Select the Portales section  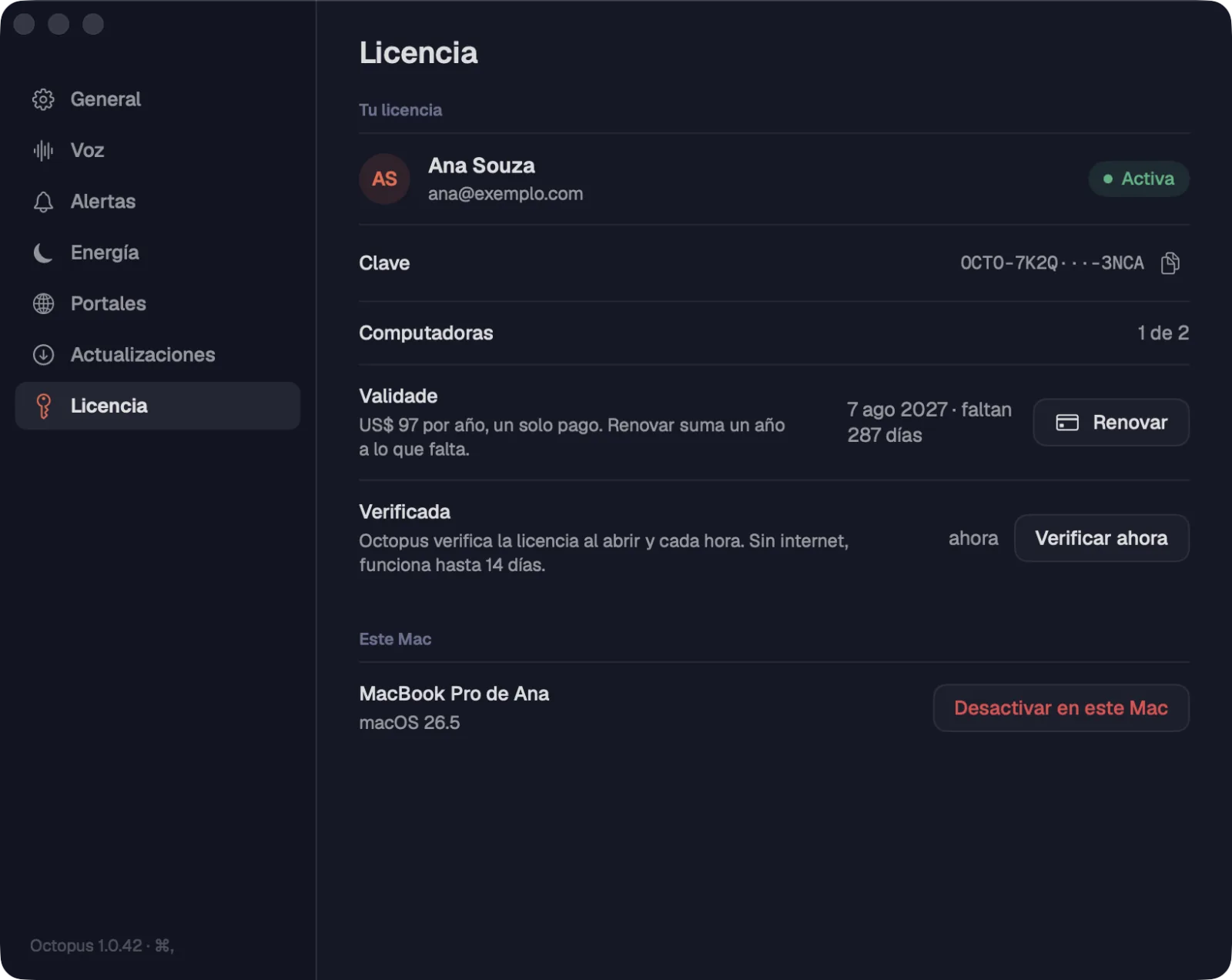point(157,303)
